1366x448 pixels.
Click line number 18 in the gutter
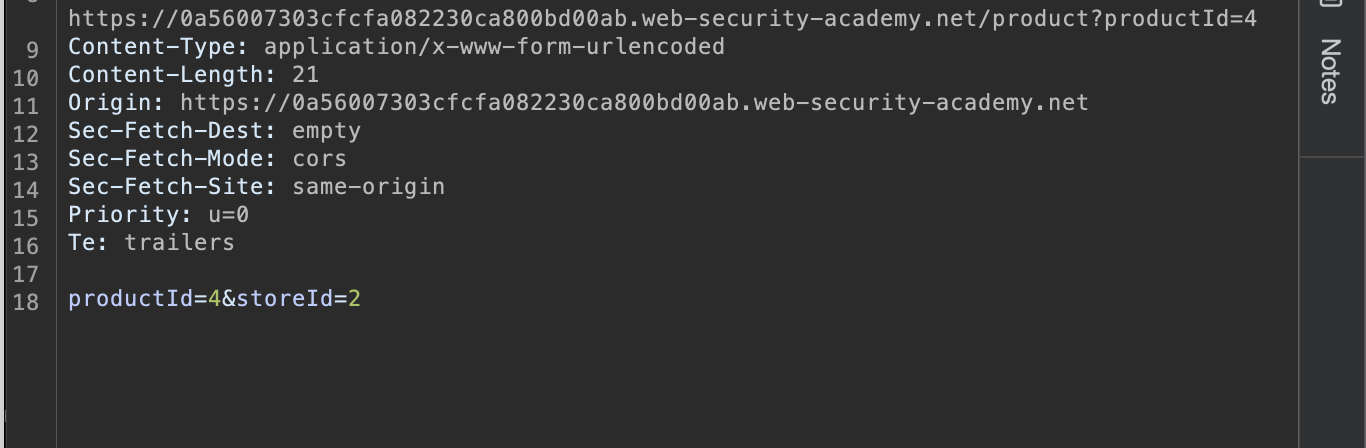point(27,302)
